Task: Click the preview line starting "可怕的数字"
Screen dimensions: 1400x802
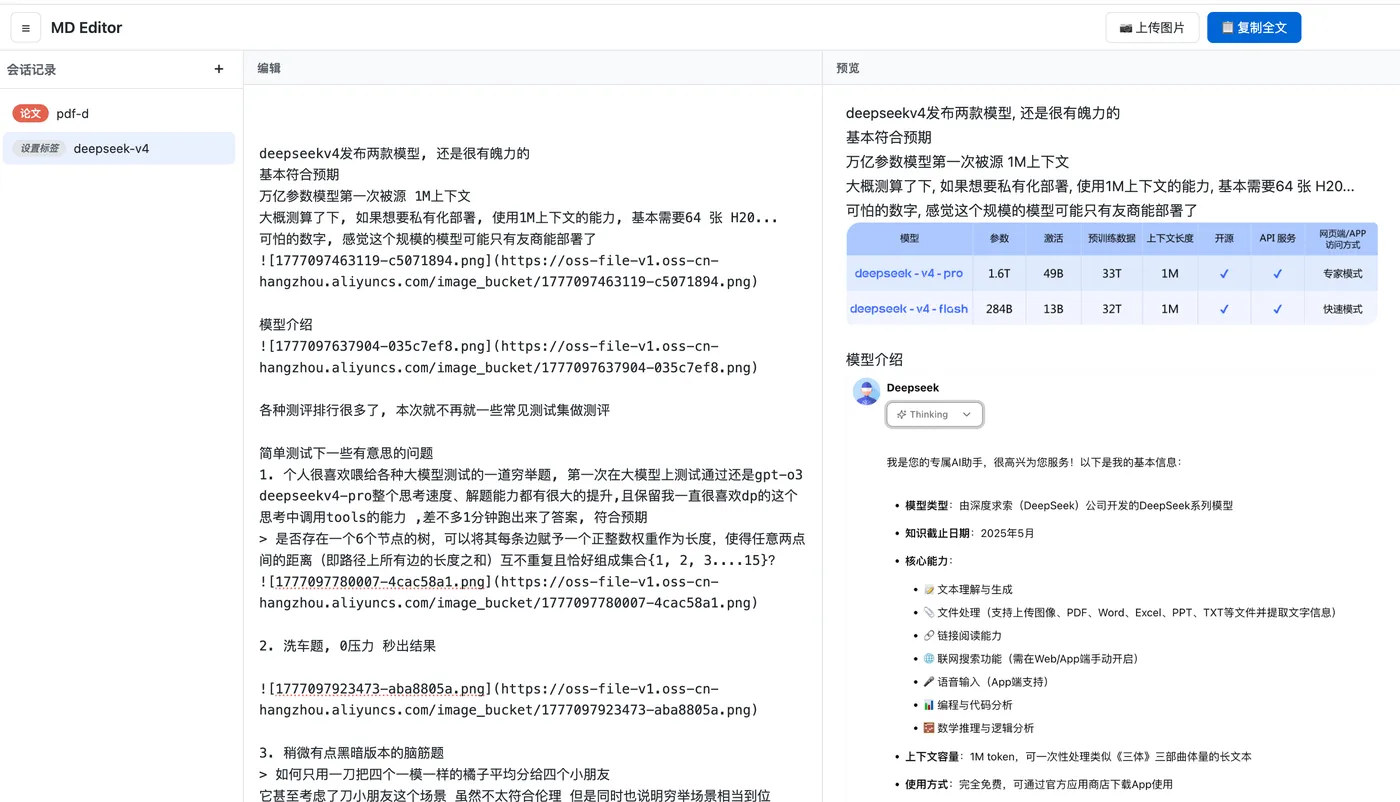Action: (x=1022, y=210)
